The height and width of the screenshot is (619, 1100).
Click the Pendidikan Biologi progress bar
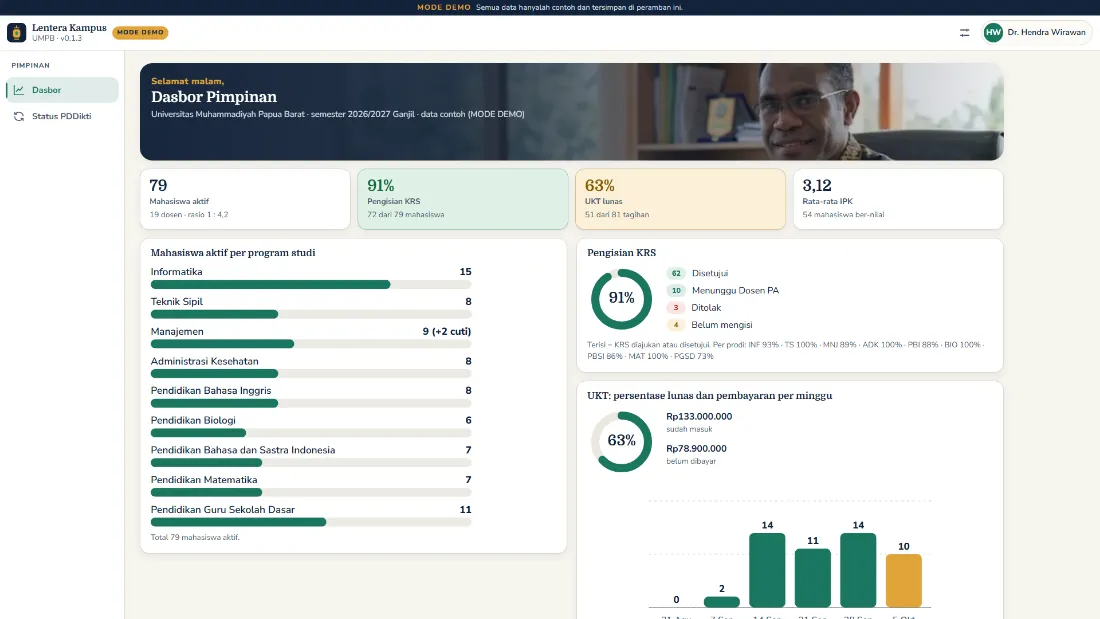point(311,433)
